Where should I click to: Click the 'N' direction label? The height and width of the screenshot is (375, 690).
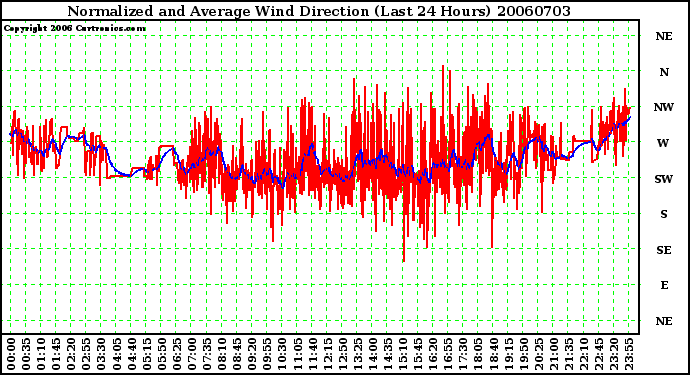point(664,72)
